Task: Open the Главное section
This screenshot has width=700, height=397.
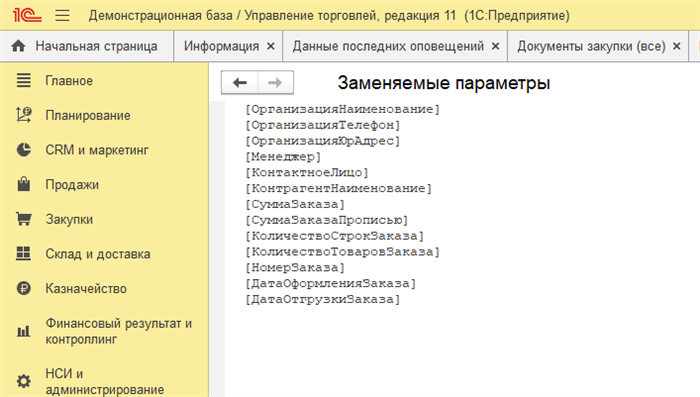Action: [x=69, y=81]
